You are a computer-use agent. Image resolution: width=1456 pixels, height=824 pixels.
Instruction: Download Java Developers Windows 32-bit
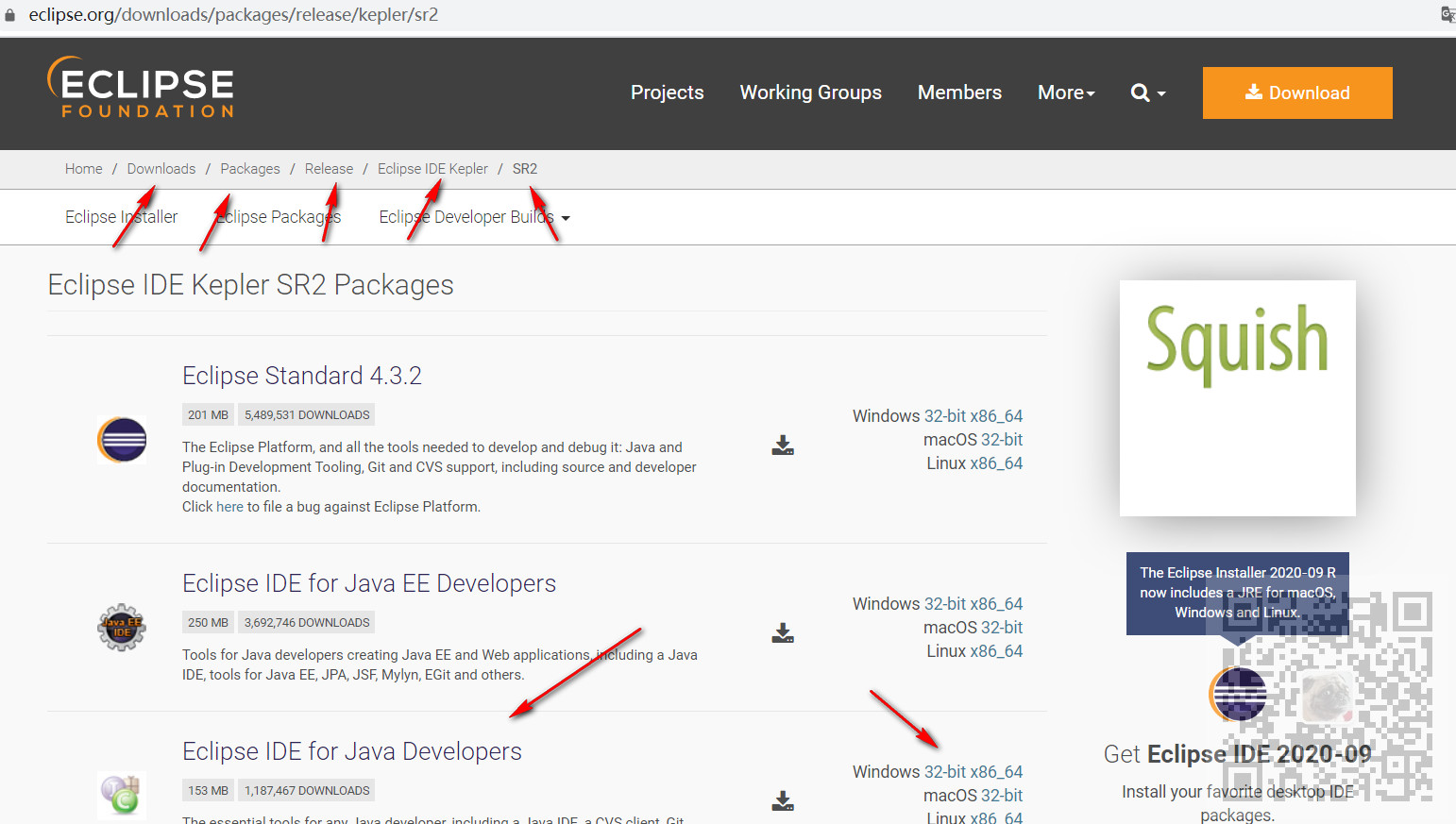pyautogui.click(x=945, y=772)
